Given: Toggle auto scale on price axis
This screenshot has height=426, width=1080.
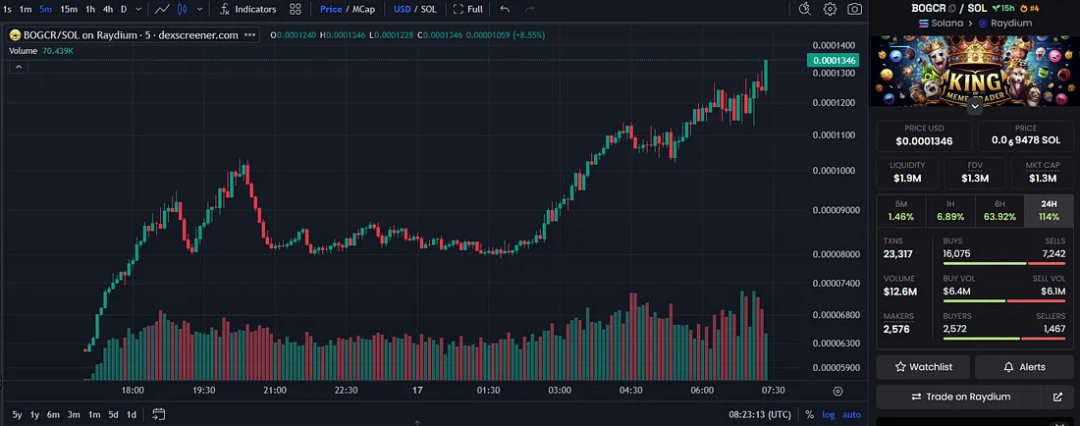Looking at the screenshot, I should click(851, 414).
